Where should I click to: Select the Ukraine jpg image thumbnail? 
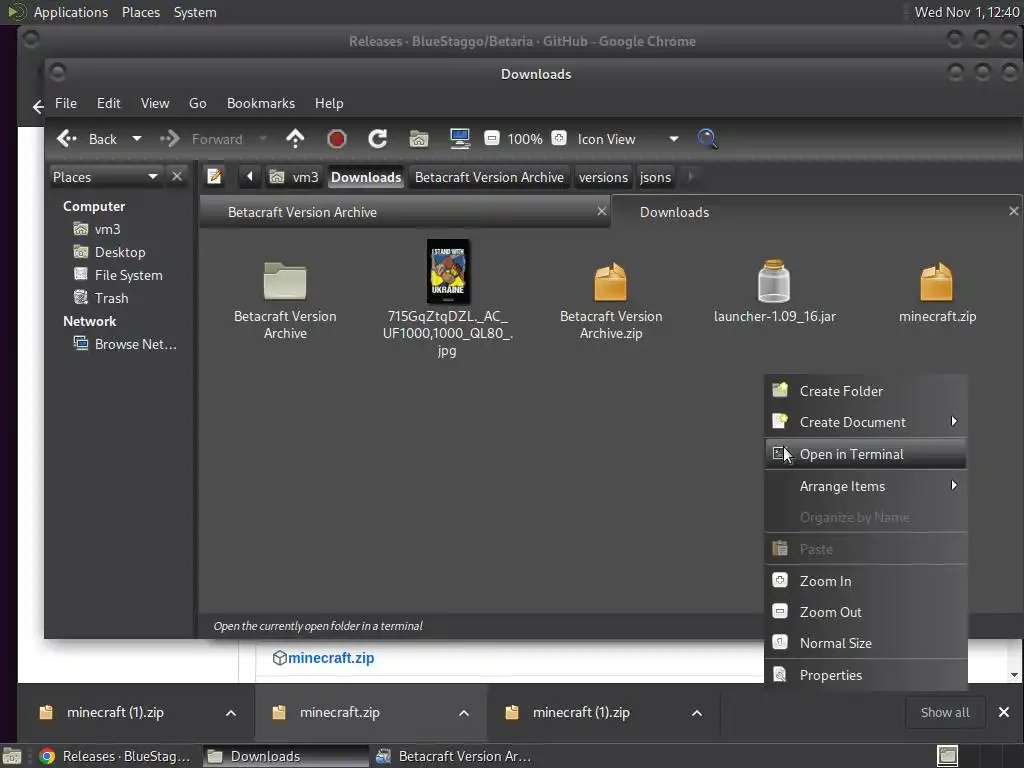(x=448, y=272)
